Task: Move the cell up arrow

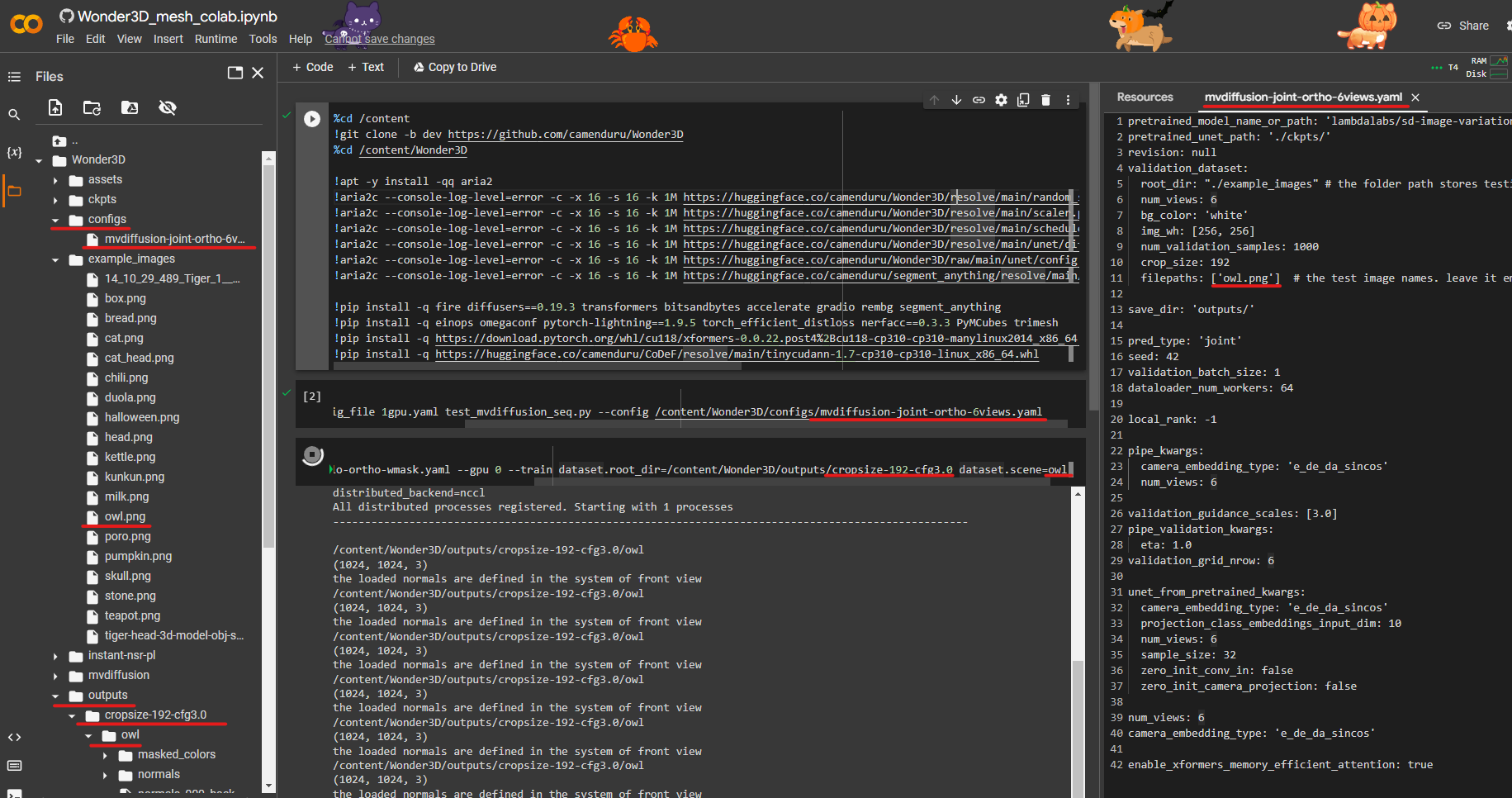Action: [934, 100]
